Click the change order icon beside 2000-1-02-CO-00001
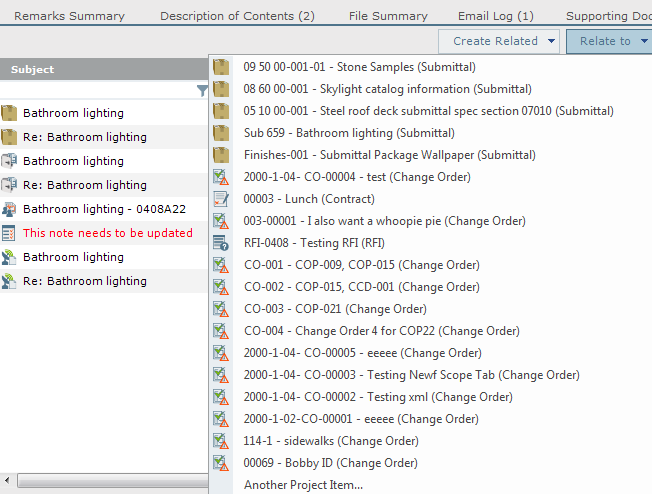 (221, 419)
